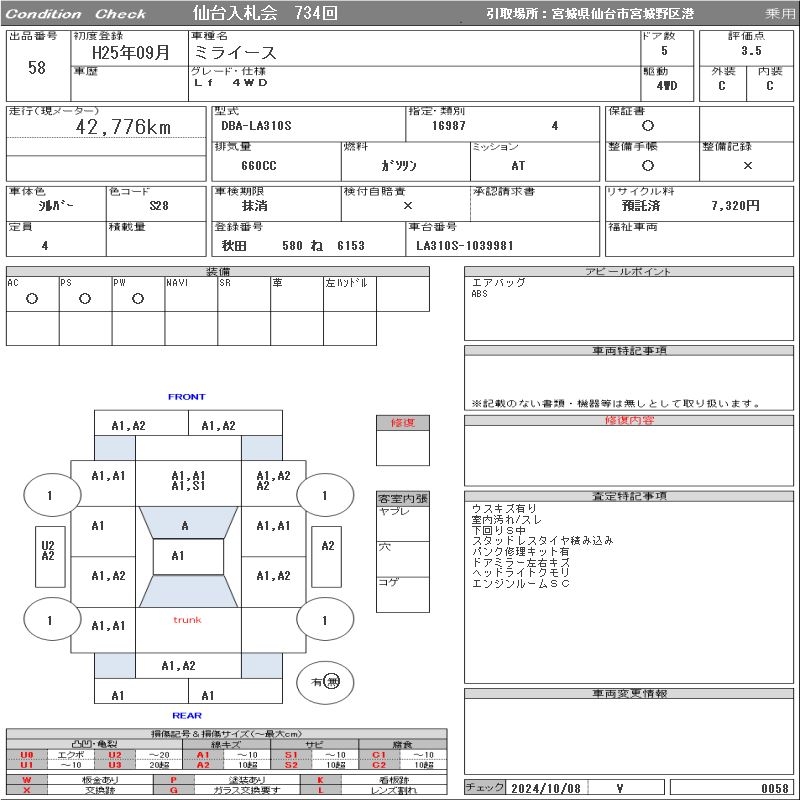This screenshot has height=800, width=800.
Task: Click the red 修復 label box
Action: tap(403, 423)
